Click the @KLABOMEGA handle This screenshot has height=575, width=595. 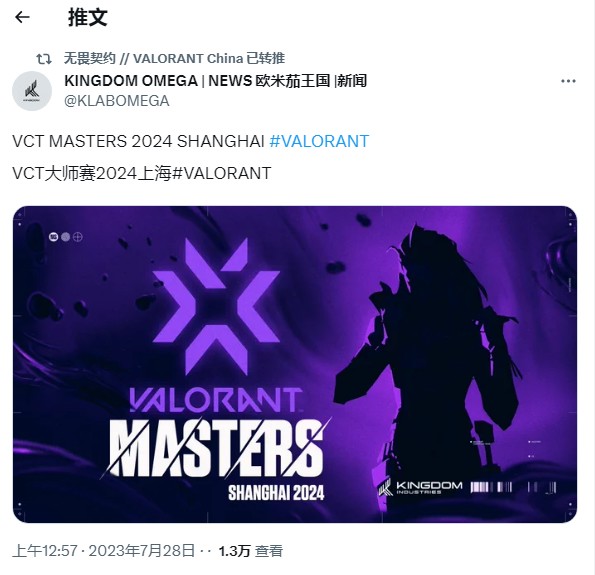coord(116,101)
